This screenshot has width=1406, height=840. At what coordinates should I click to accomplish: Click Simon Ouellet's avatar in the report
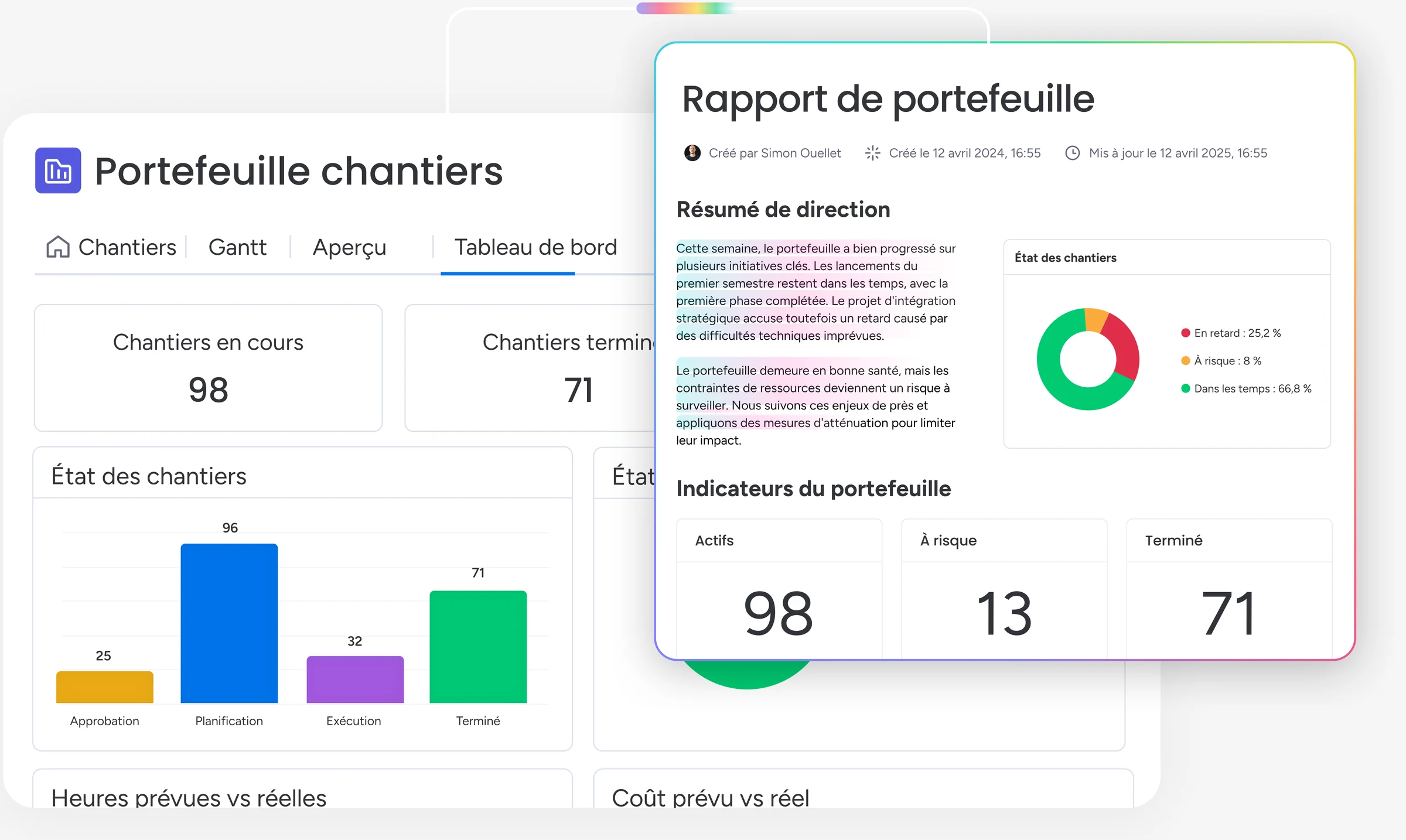[x=692, y=153]
